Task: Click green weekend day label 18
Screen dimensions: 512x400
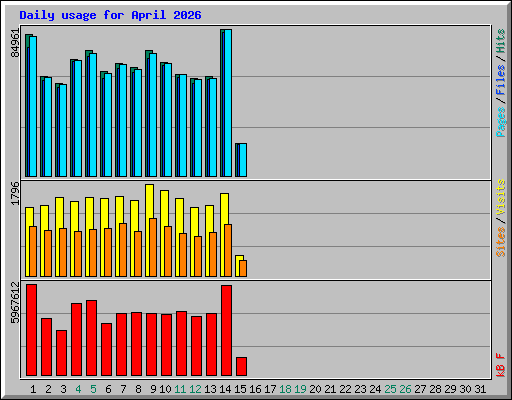Action: click(x=285, y=389)
